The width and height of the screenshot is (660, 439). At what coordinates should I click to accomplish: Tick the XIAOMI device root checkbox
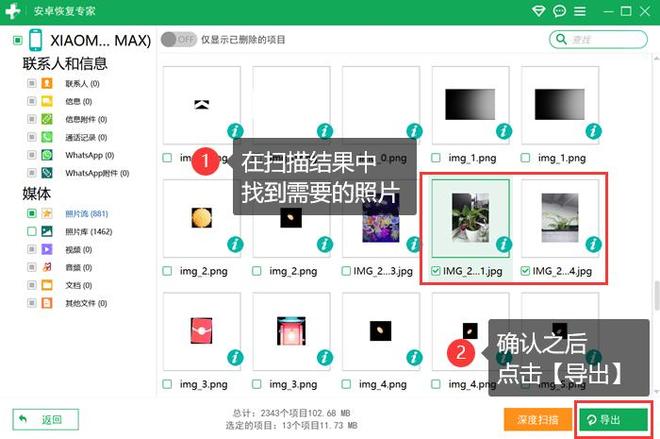pos(18,40)
